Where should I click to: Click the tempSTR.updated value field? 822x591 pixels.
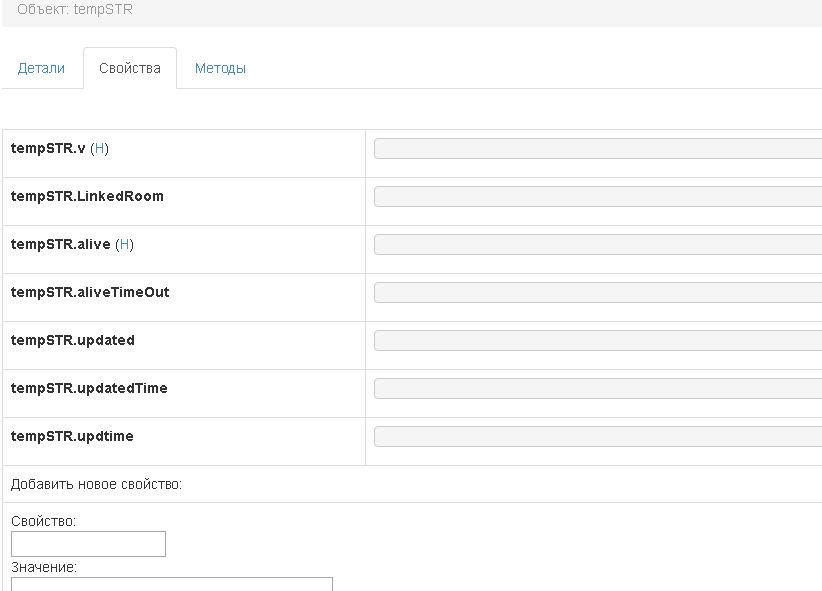point(597,341)
